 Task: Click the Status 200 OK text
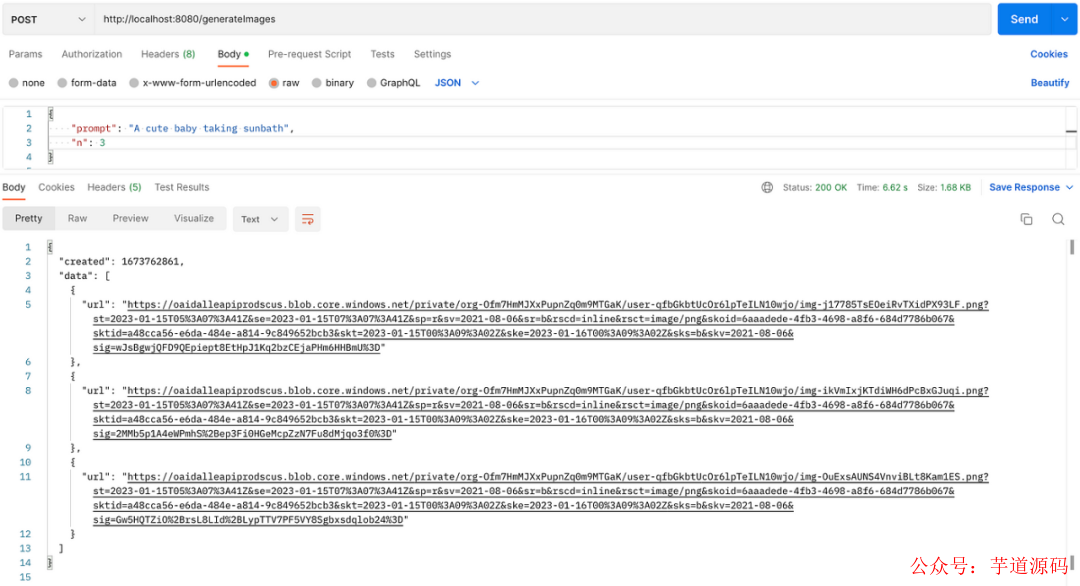pos(815,187)
